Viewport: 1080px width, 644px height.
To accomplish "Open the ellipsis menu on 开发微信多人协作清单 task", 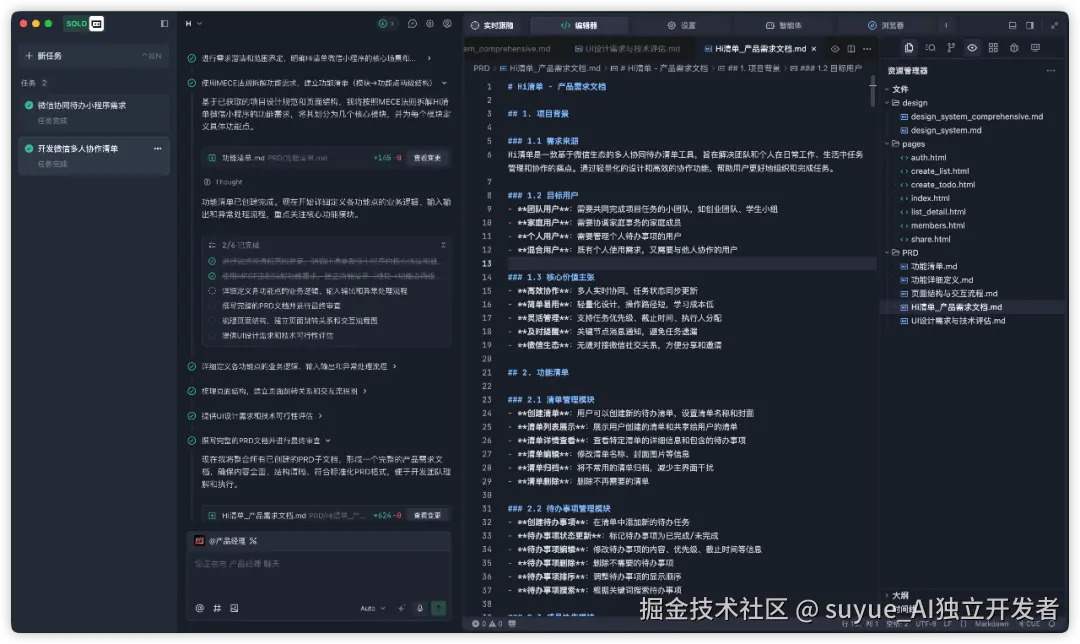I will 158,149.
